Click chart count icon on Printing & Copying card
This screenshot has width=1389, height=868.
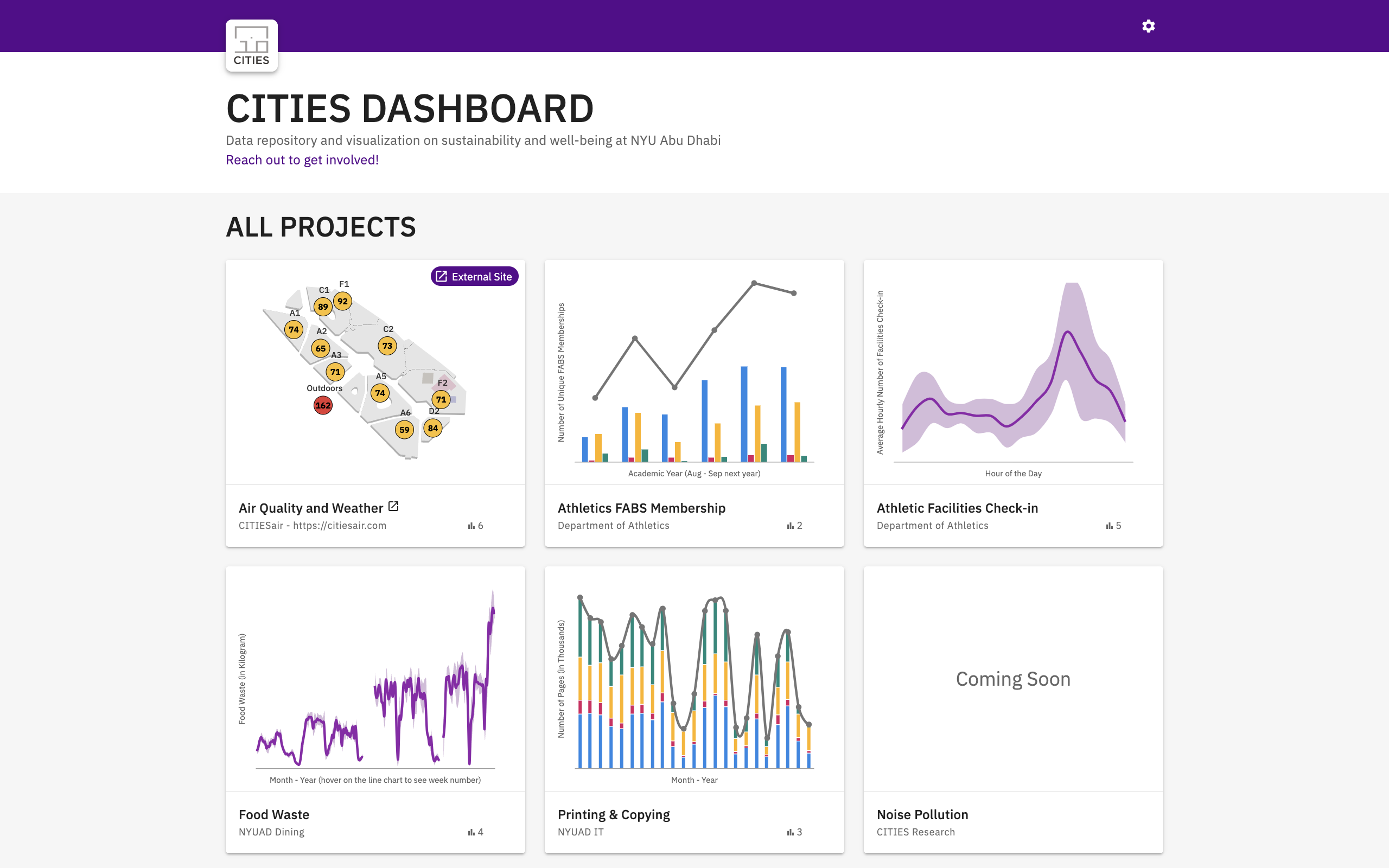click(791, 832)
